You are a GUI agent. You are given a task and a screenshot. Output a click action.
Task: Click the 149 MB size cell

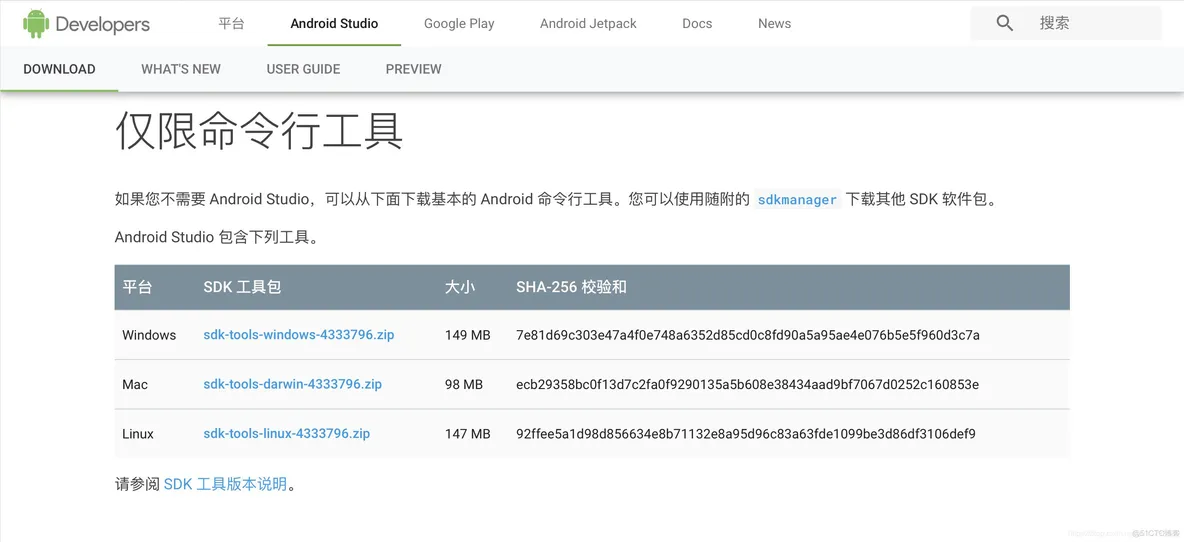coord(468,335)
